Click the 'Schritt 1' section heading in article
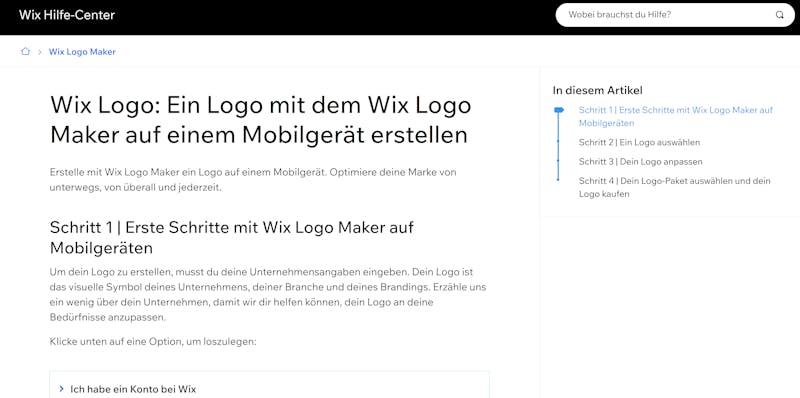The image size is (800, 398). (232, 238)
